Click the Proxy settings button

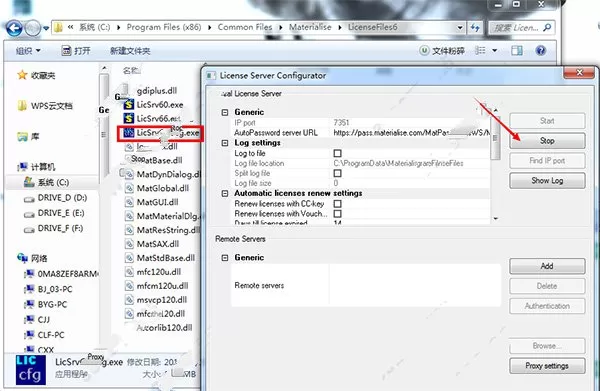(547, 366)
